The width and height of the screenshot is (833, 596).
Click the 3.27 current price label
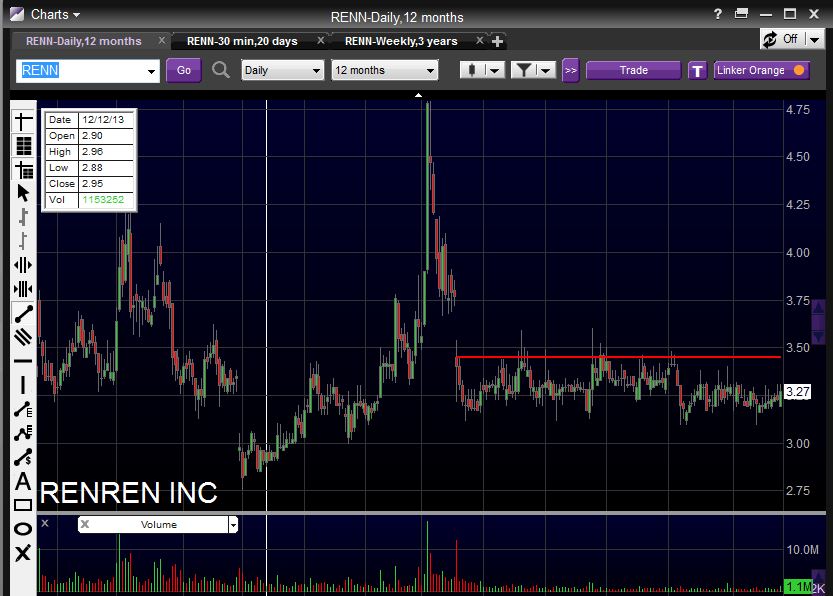(797, 392)
